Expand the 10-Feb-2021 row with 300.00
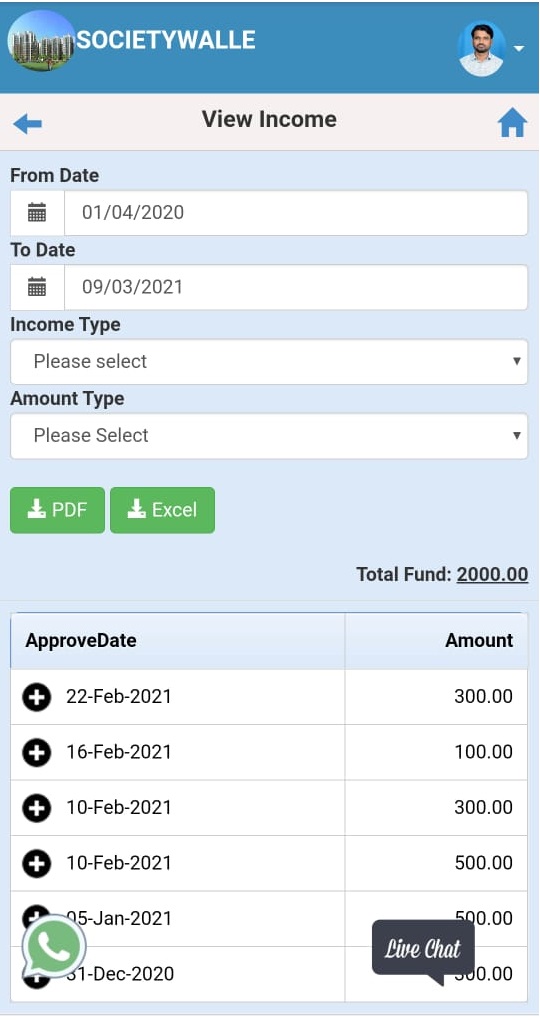 (x=36, y=808)
